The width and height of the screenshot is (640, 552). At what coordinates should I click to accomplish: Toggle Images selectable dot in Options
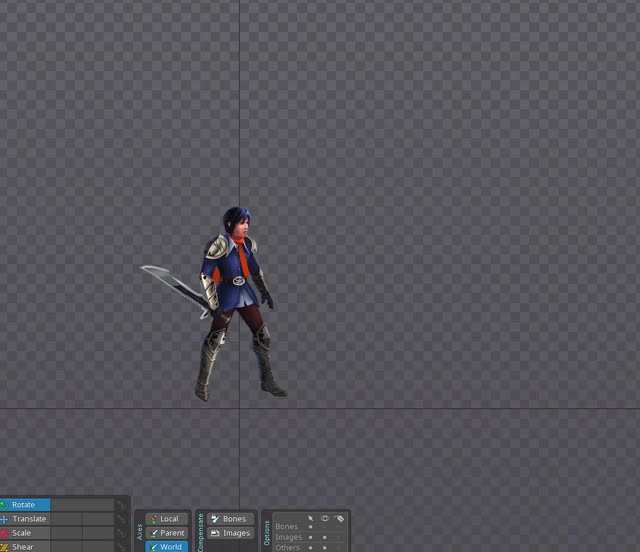point(311,537)
